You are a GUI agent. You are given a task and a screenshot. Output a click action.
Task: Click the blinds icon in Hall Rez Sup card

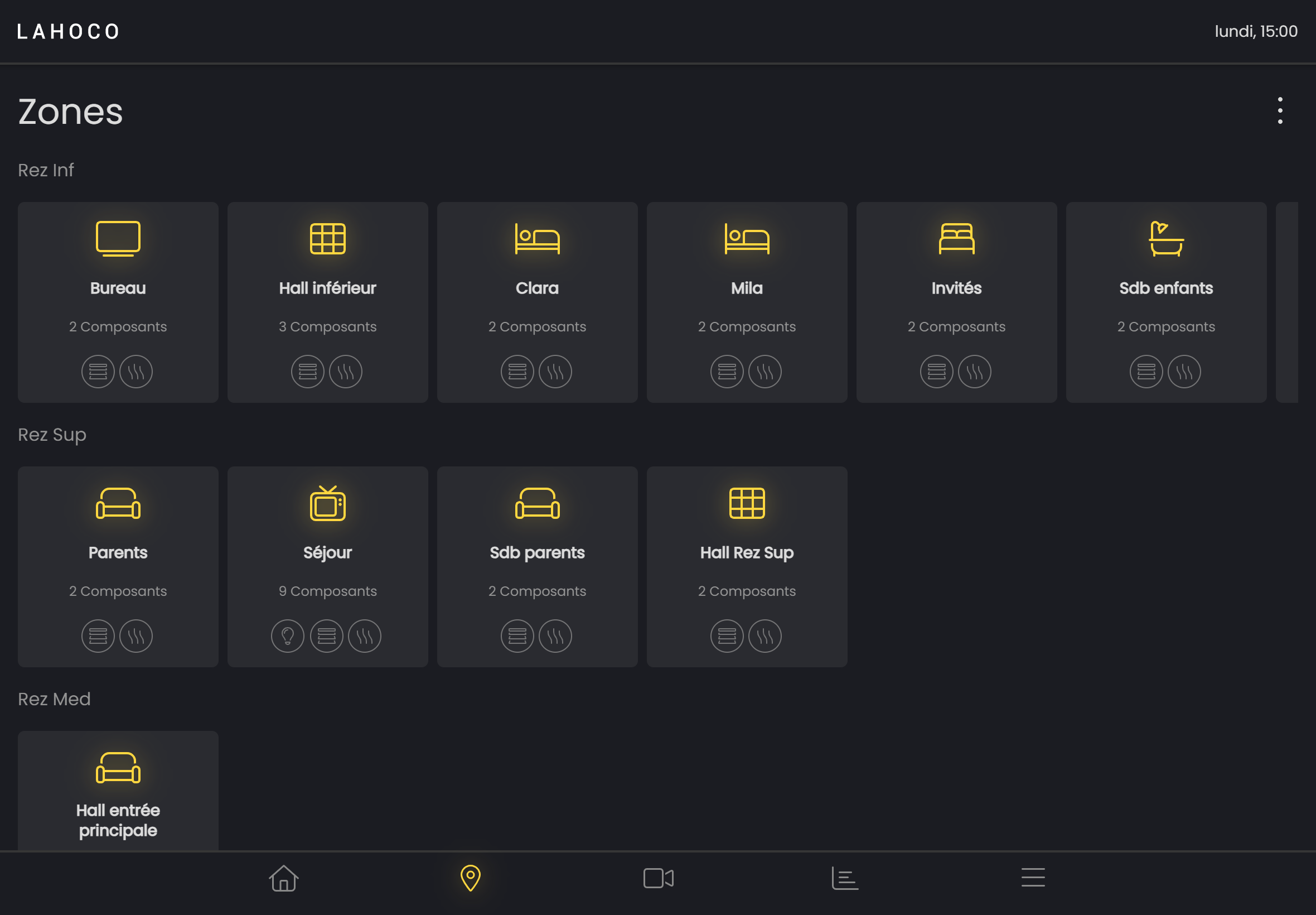click(x=727, y=636)
